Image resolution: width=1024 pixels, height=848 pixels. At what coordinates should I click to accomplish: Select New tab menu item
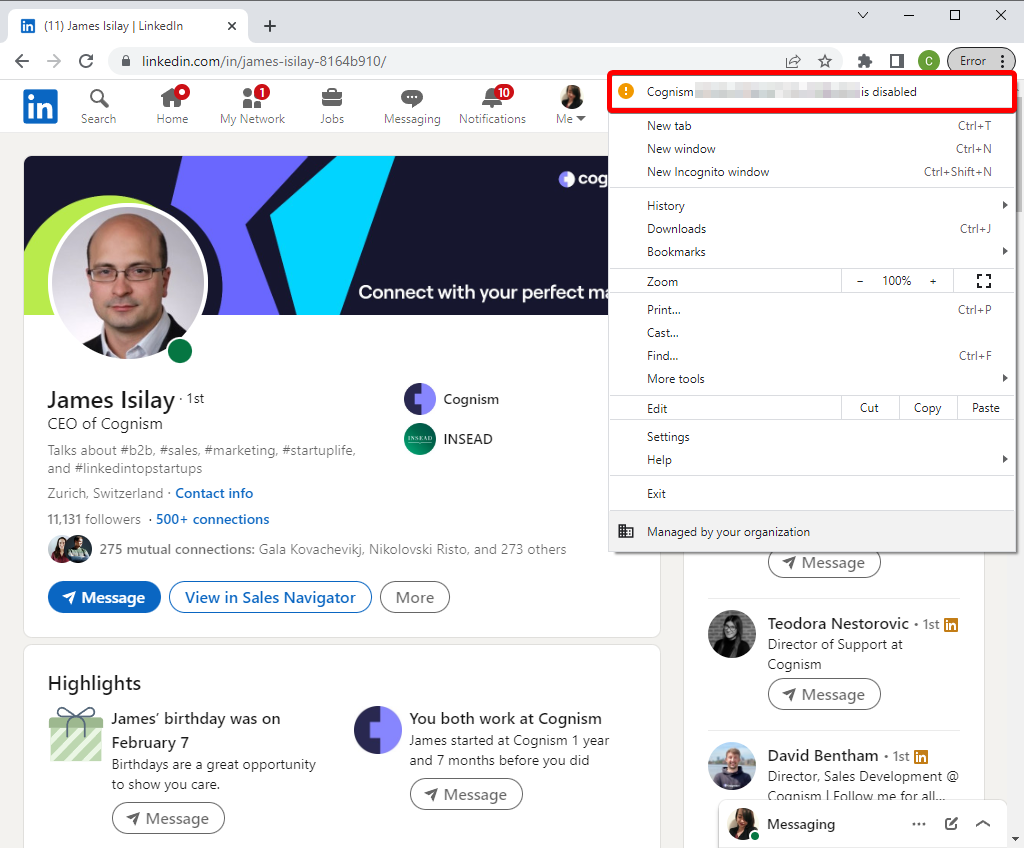[812, 126]
